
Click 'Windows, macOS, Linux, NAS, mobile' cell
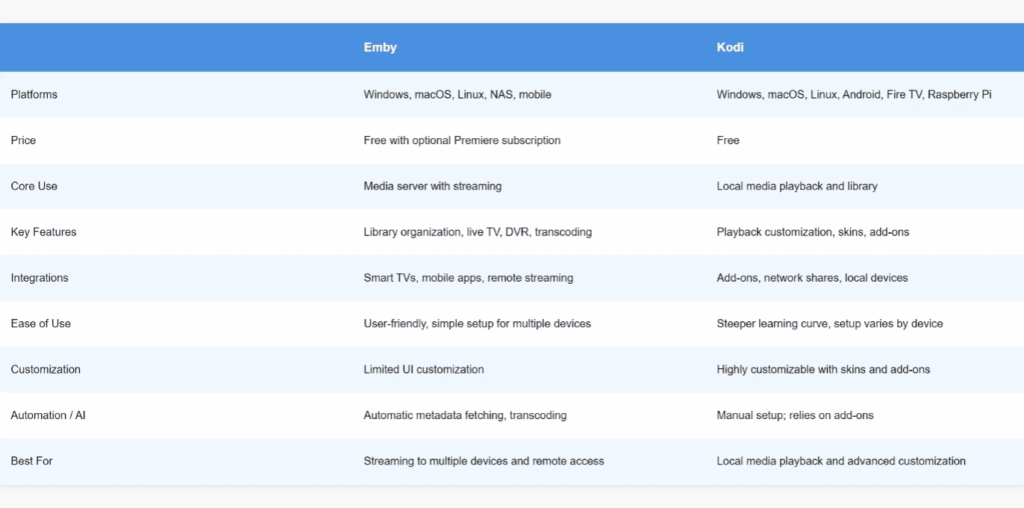[x=457, y=95]
